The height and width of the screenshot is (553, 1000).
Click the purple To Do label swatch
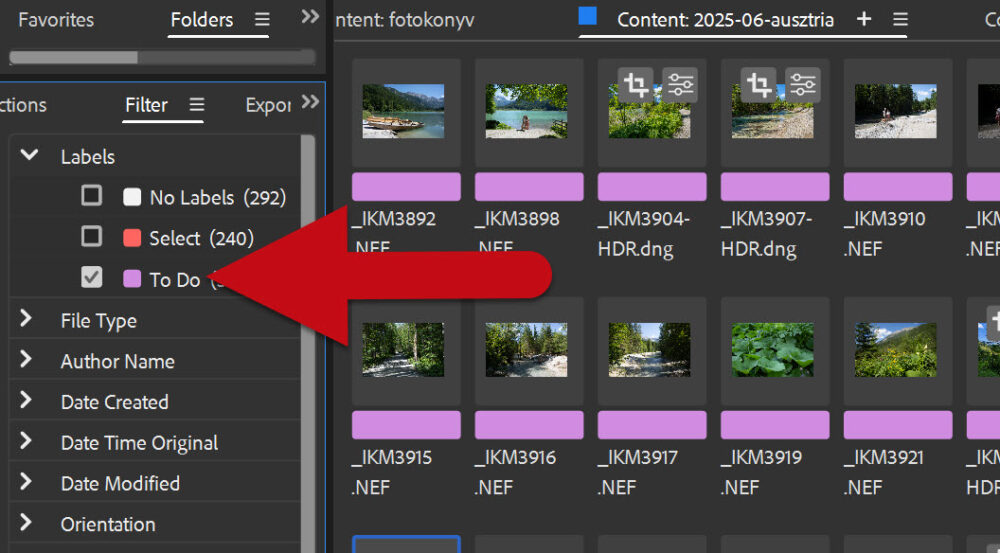point(132,279)
